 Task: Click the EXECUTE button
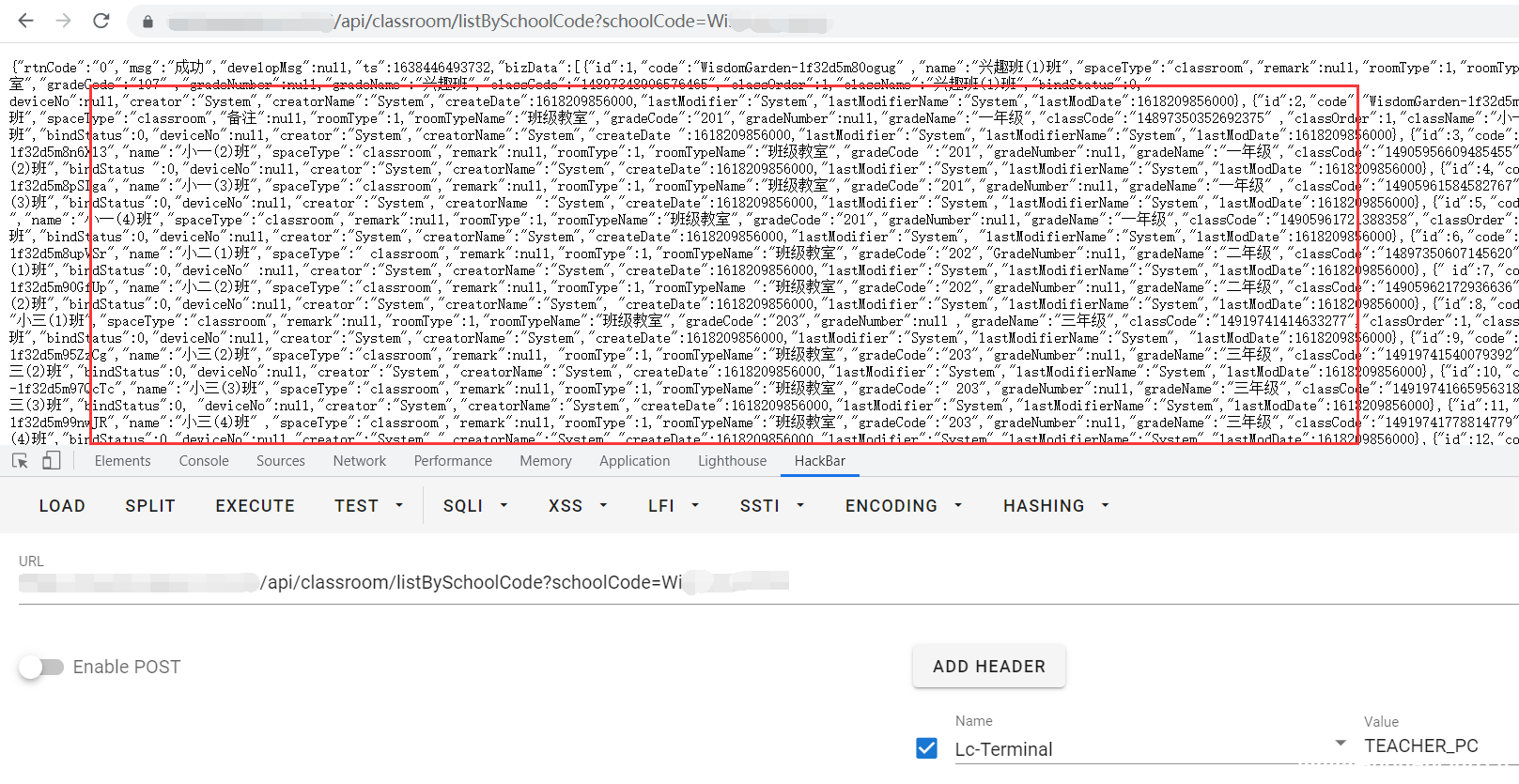(x=255, y=505)
